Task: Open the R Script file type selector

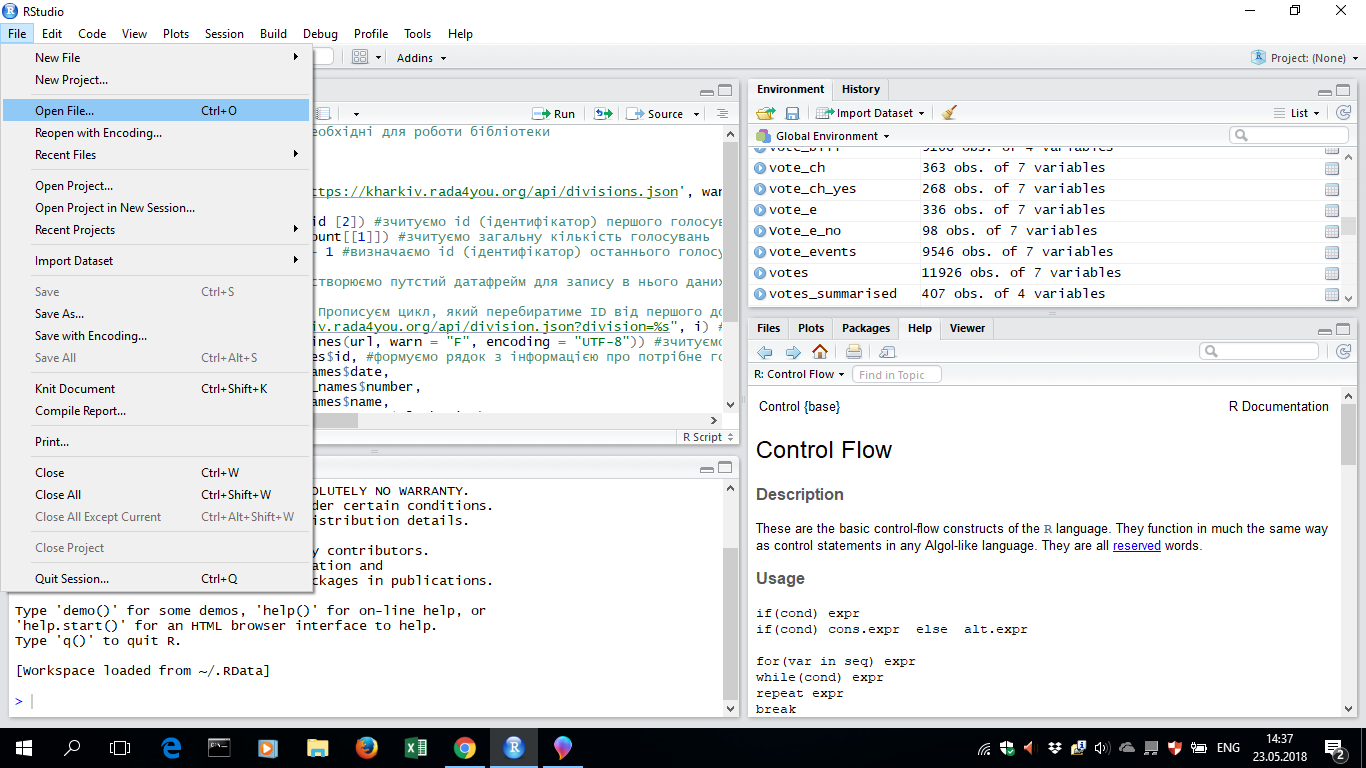Action: (x=708, y=437)
